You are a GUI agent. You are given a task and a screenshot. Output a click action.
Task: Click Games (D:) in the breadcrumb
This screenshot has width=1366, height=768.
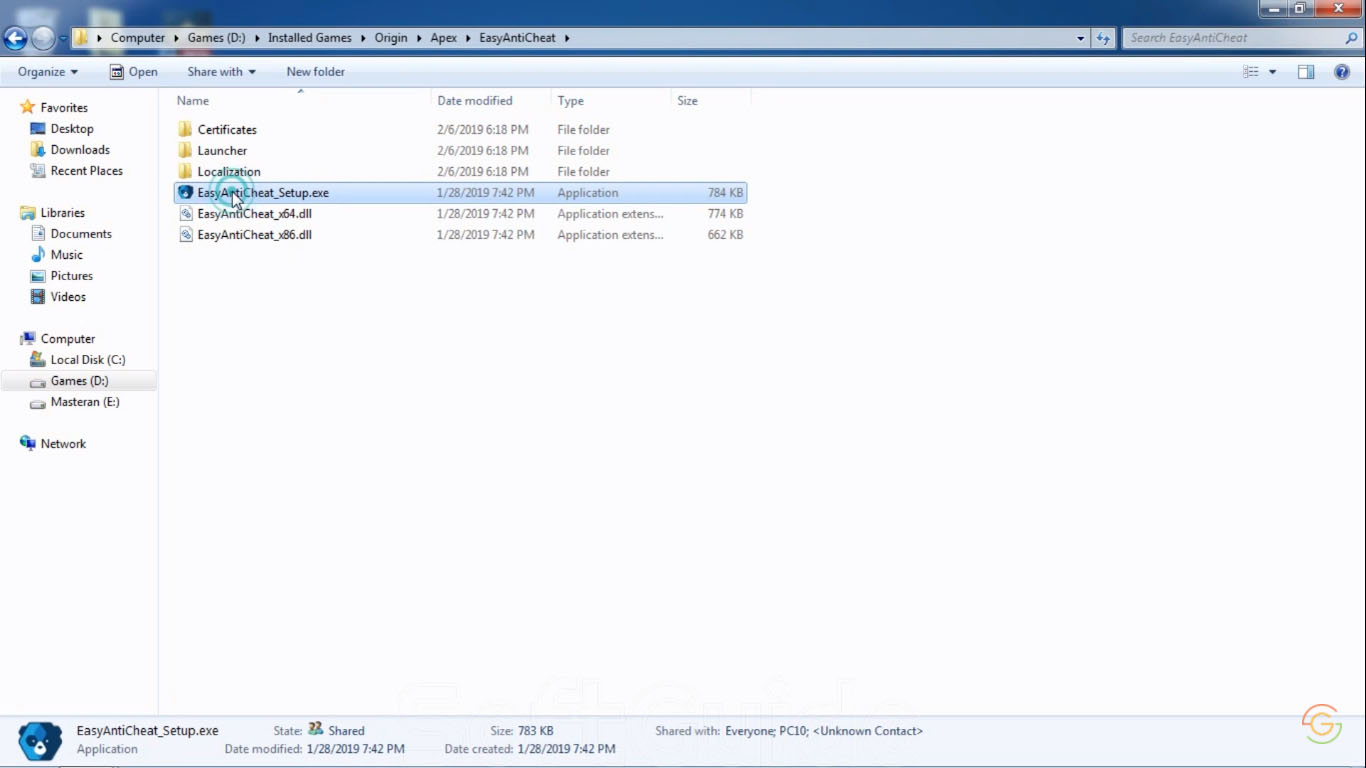click(x=216, y=38)
